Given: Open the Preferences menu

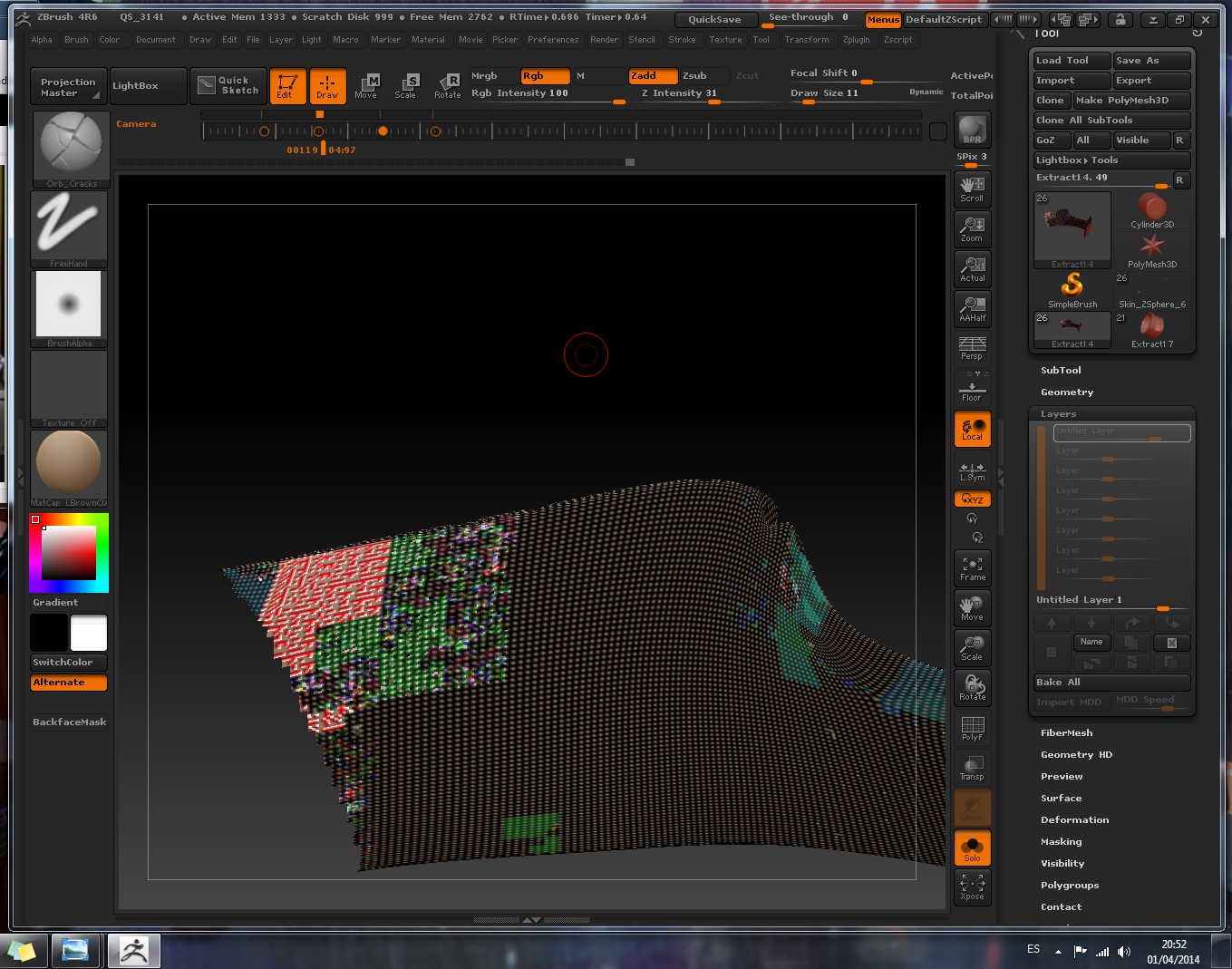Looking at the screenshot, I should pyautogui.click(x=552, y=40).
